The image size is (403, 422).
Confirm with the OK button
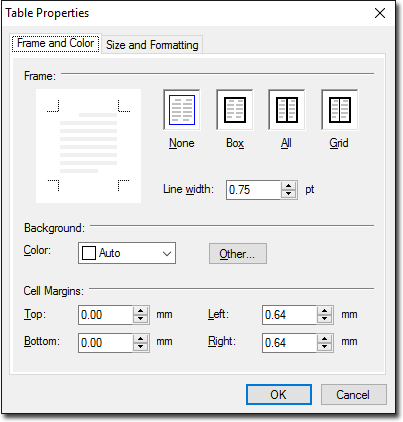(279, 395)
